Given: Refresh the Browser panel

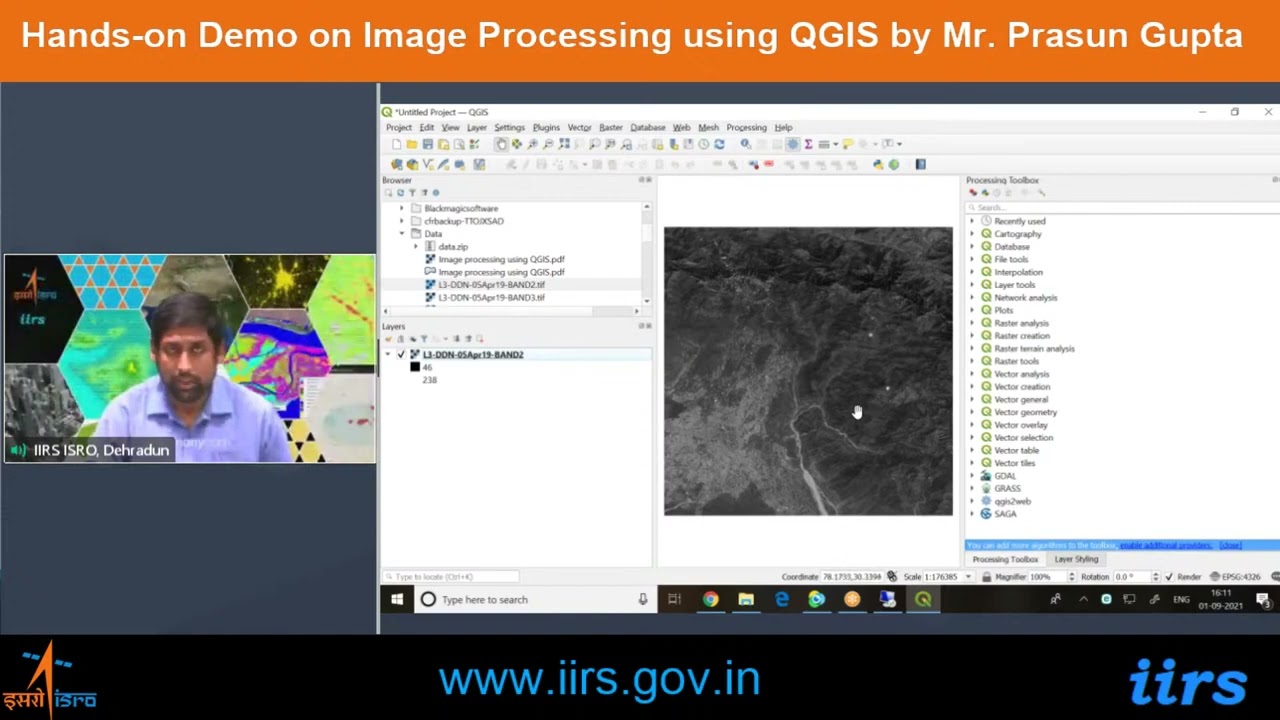Looking at the screenshot, I should 399,193.
